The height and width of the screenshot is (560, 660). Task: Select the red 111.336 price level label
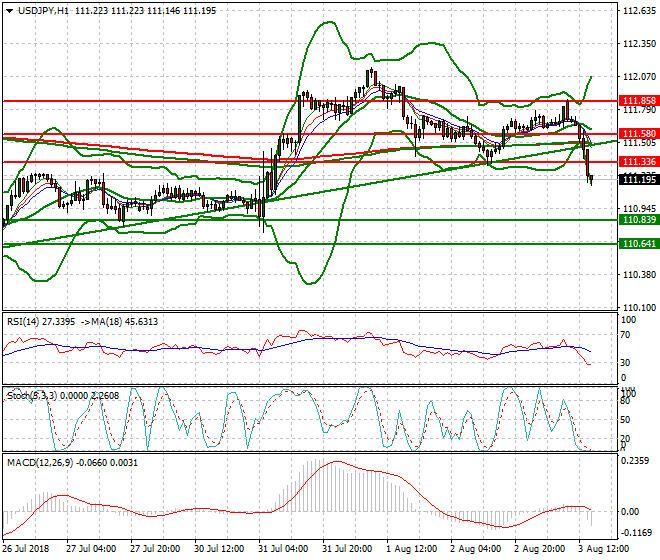click(639, 162)
